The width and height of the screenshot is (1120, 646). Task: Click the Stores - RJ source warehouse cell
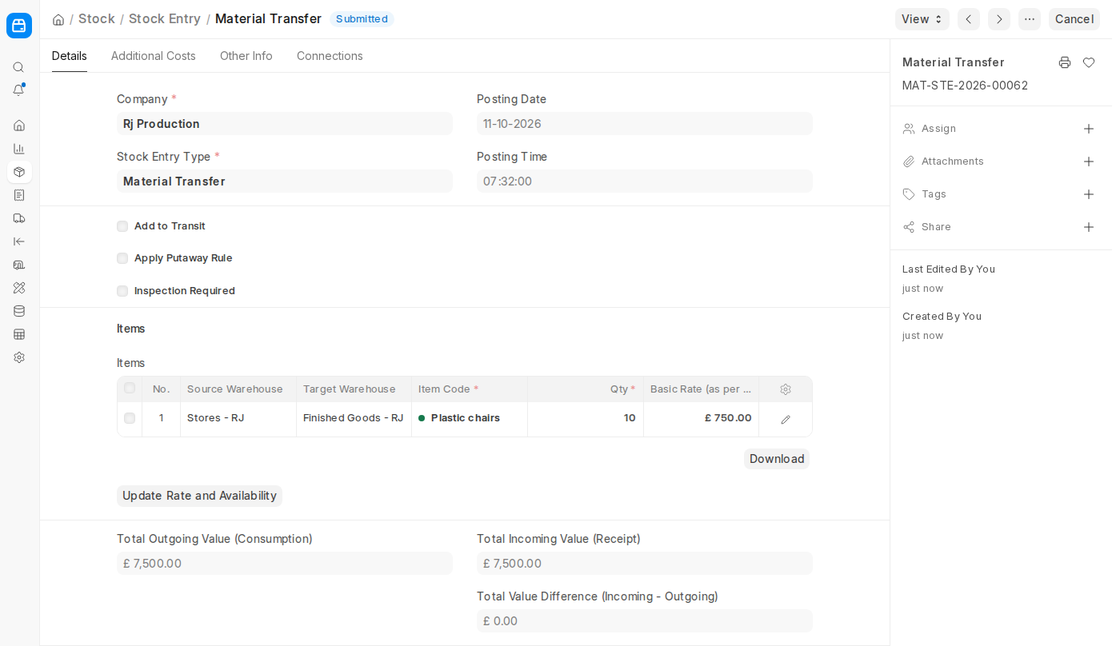coord(238,418)
